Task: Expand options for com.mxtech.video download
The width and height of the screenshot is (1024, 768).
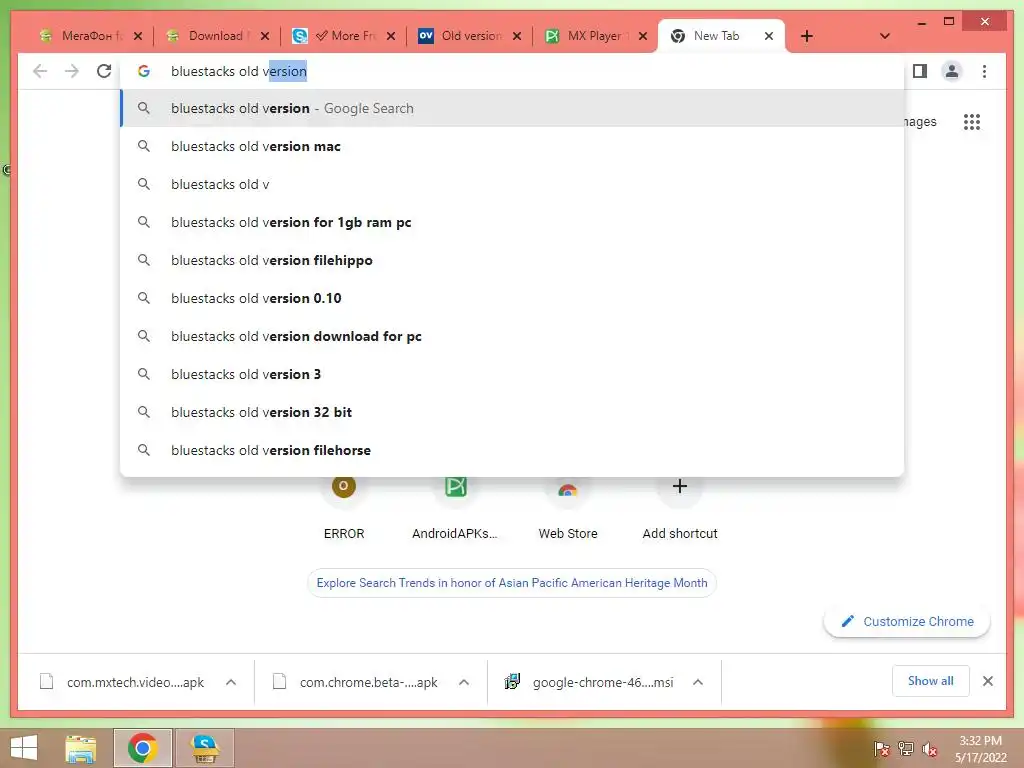Action: click(231, 682)
